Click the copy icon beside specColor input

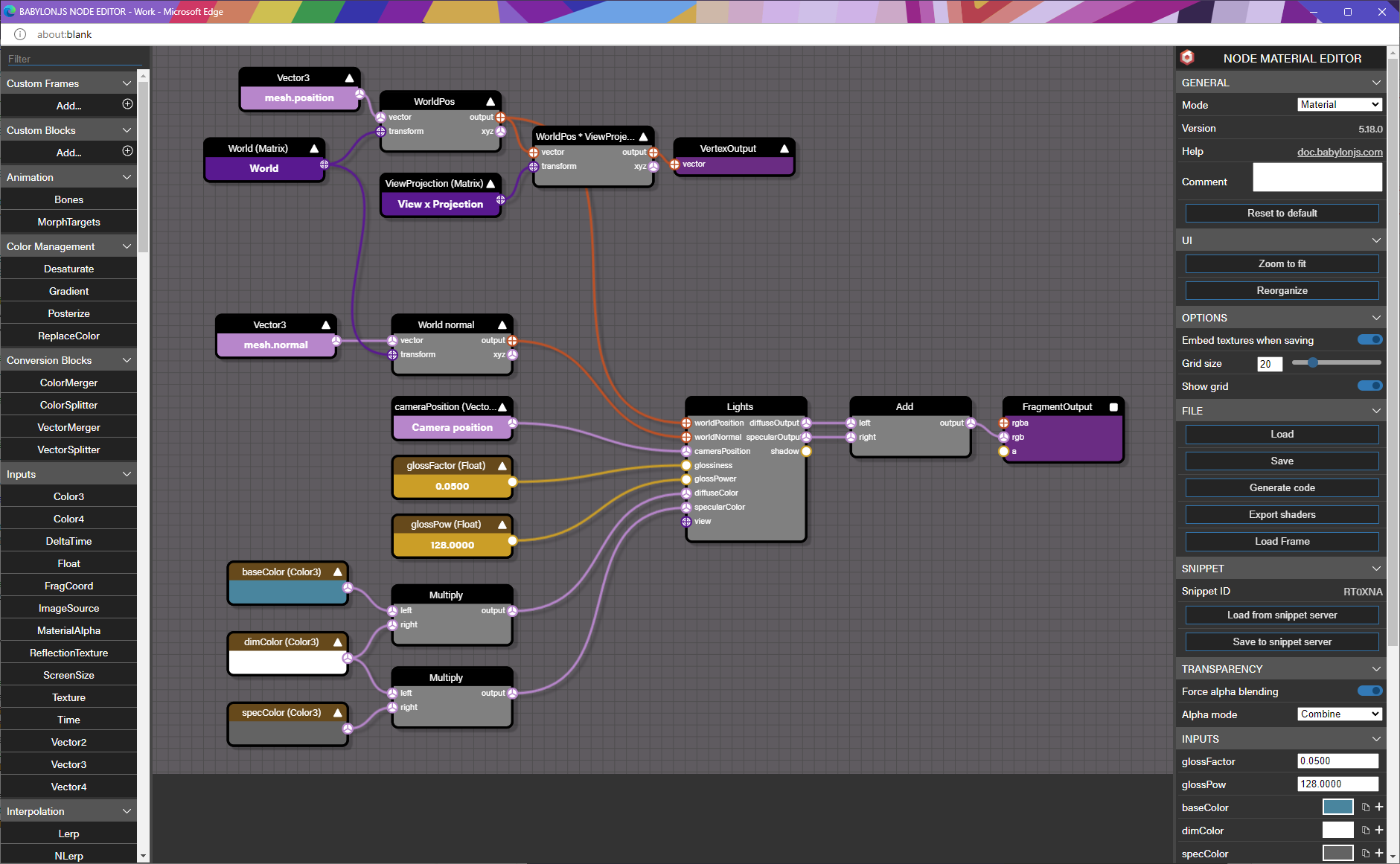coord(1366,854)
